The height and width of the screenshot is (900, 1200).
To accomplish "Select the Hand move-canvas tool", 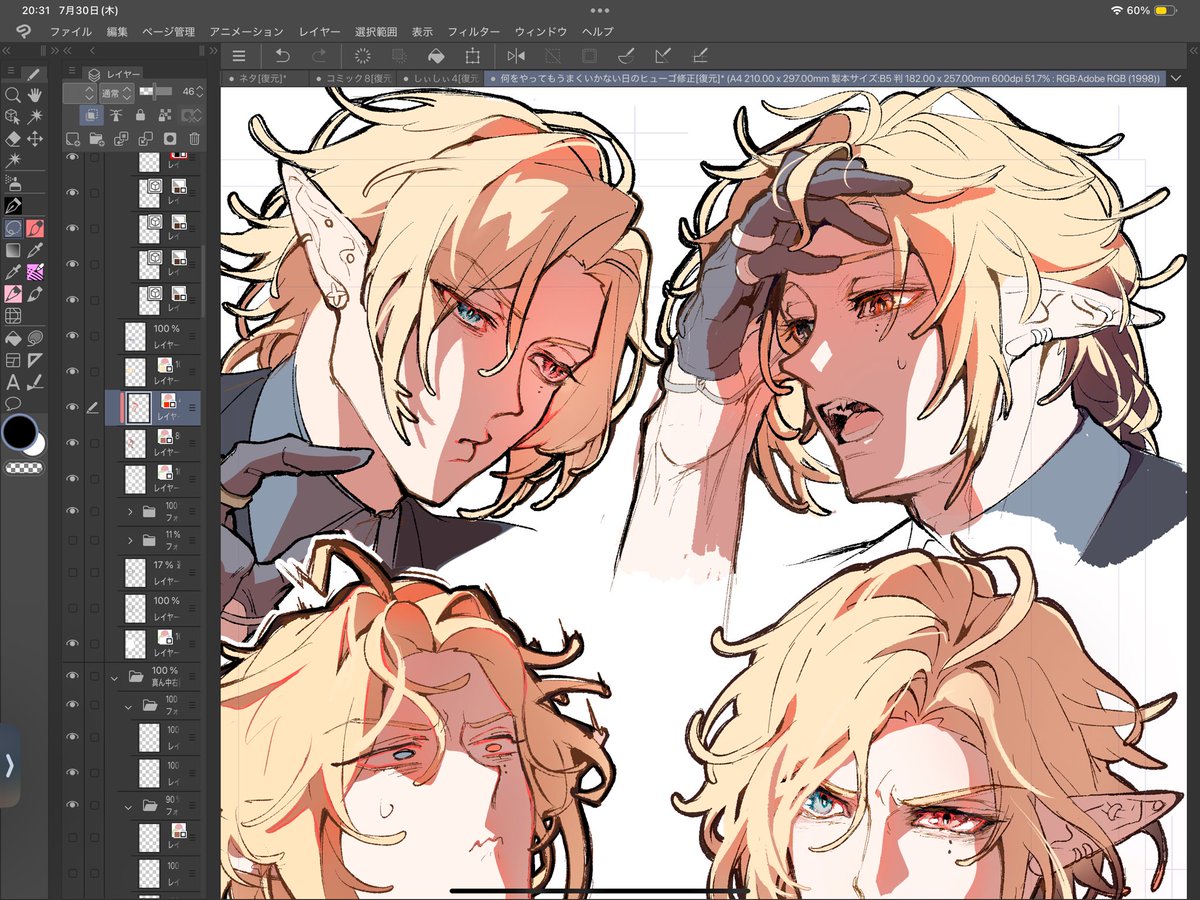I will 35,94.
